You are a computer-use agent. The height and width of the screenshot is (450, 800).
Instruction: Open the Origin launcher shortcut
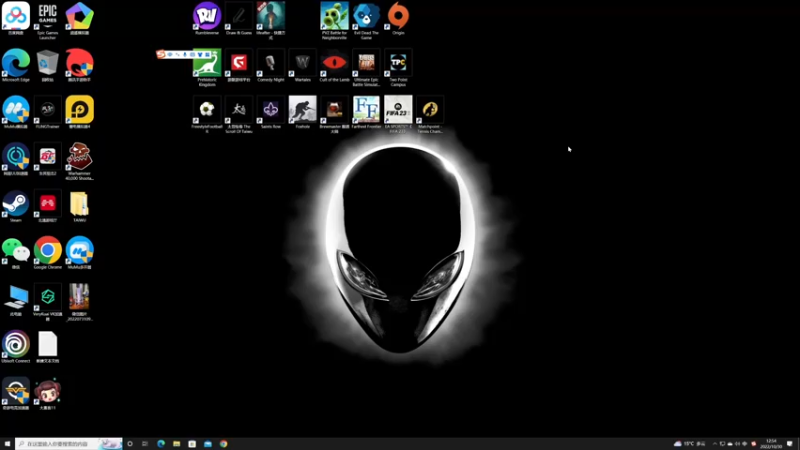pos(398,18)
